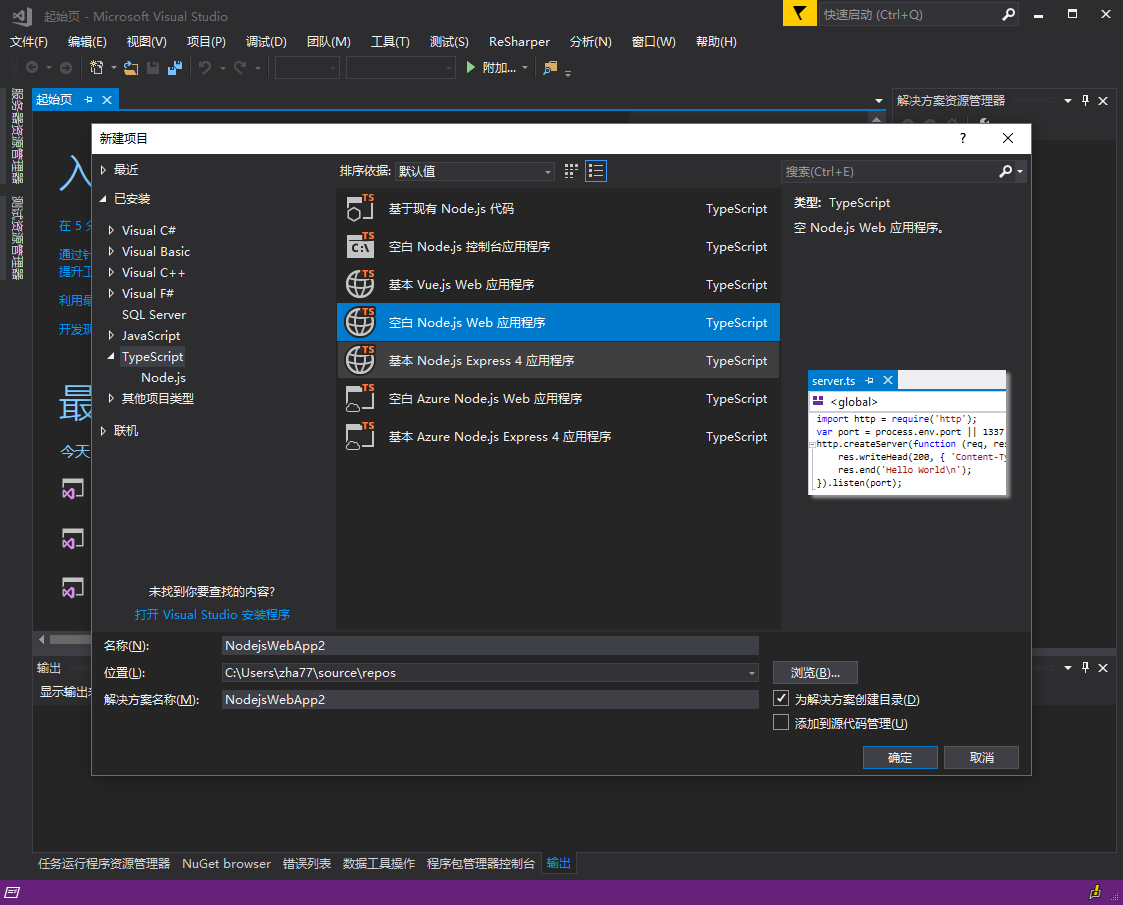Click the open file folder icon
The image size is (1123, 905).
131,67
